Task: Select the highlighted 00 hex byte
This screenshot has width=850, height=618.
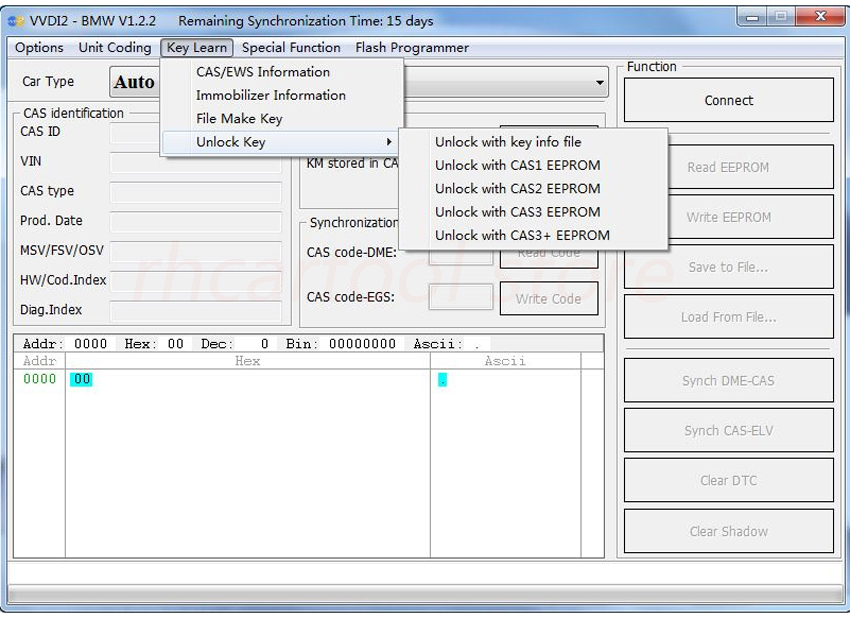Action: (81, 379)
